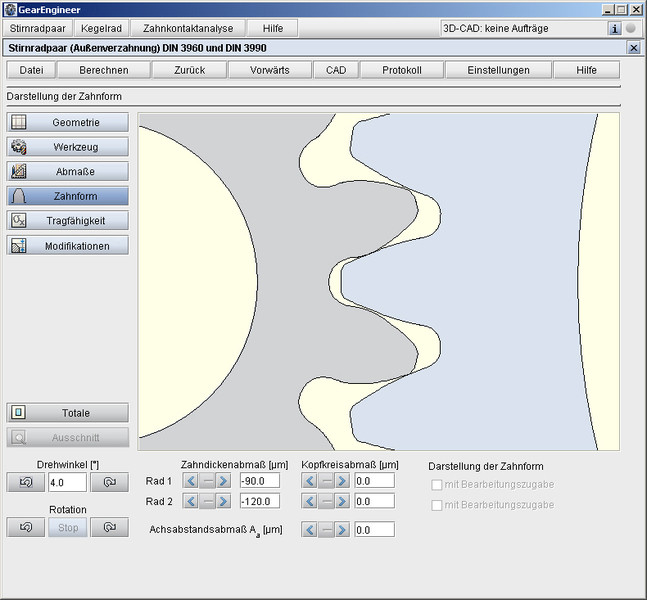Decrease Rad 1 Kopfkreisabmaß value

coord(309,481)
